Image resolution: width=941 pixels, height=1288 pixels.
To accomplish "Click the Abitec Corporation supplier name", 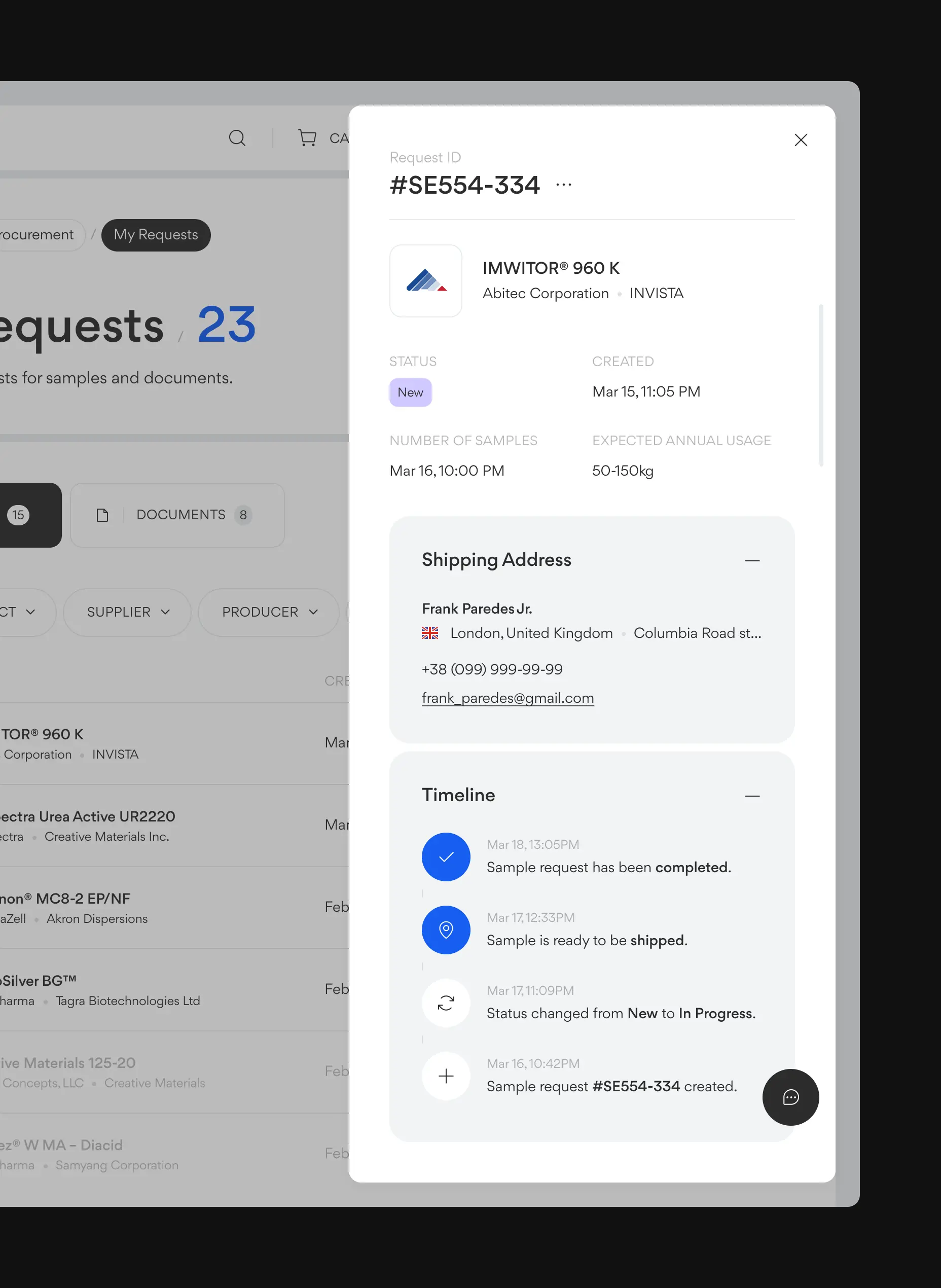I will [x=545, y=294].
